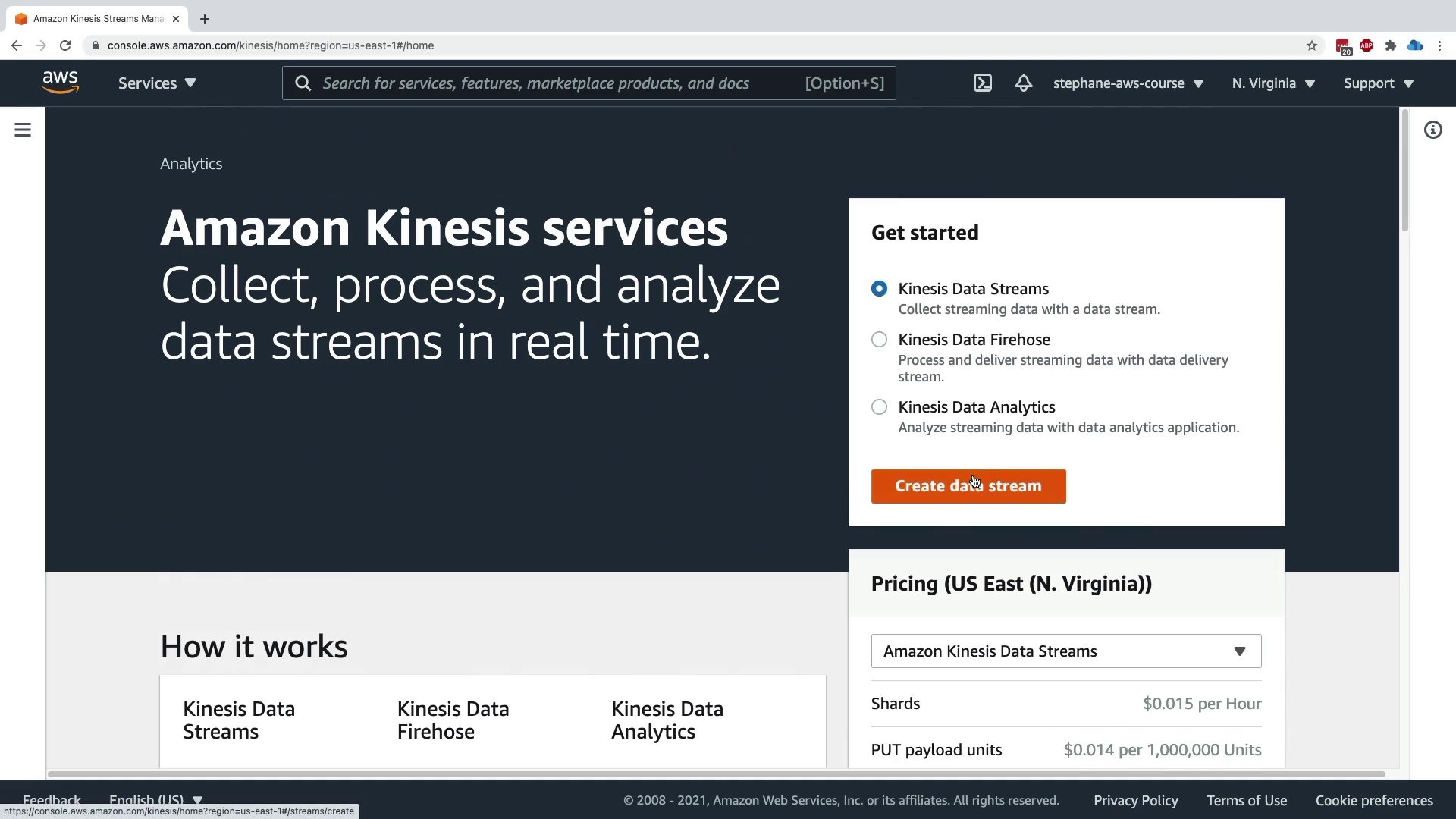The width and height of the screenshot is (1456, 819).
Task: Open the hamburger side navigation menu
Action: tap(23, 130)
